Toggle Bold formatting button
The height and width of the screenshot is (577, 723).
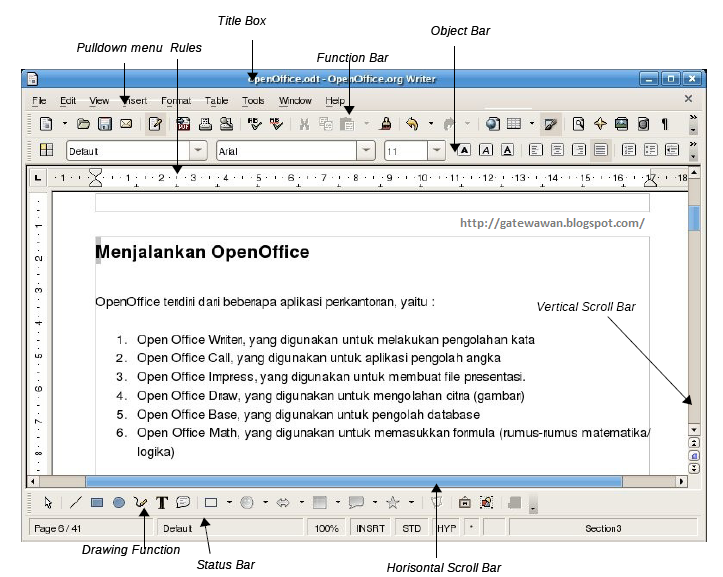point(464,150)
